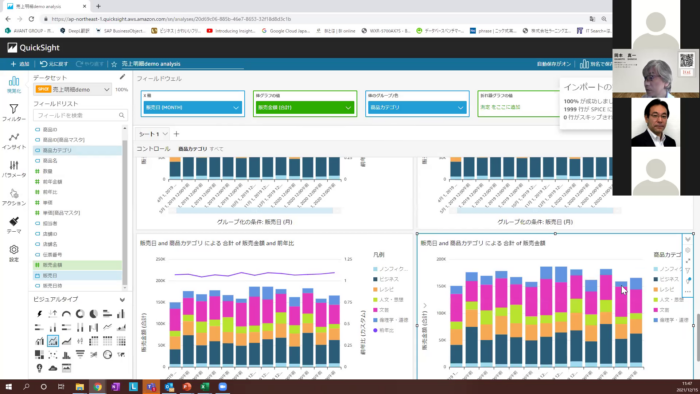
Task: Click the QuickSight logo link
Action: tap(33, 48)
